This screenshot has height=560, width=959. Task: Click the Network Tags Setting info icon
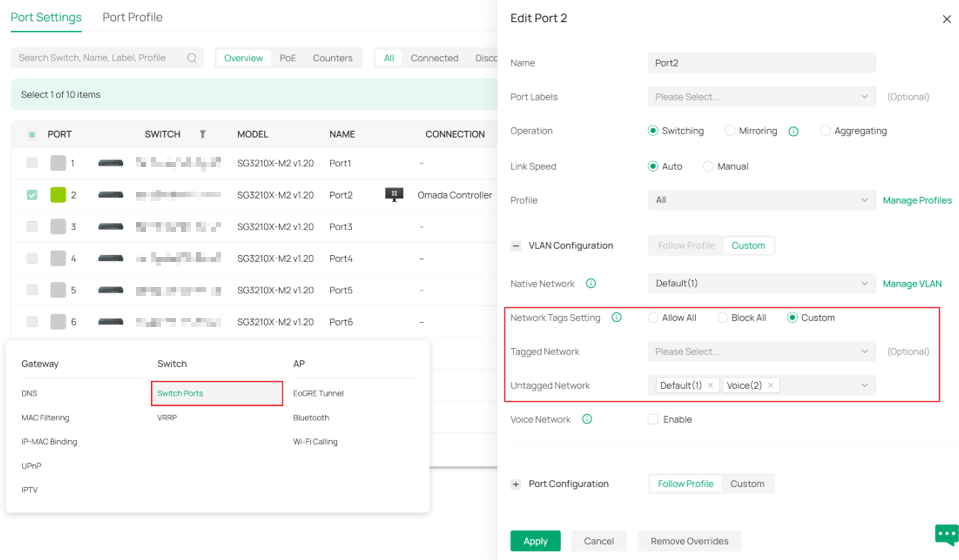[616, 317]
